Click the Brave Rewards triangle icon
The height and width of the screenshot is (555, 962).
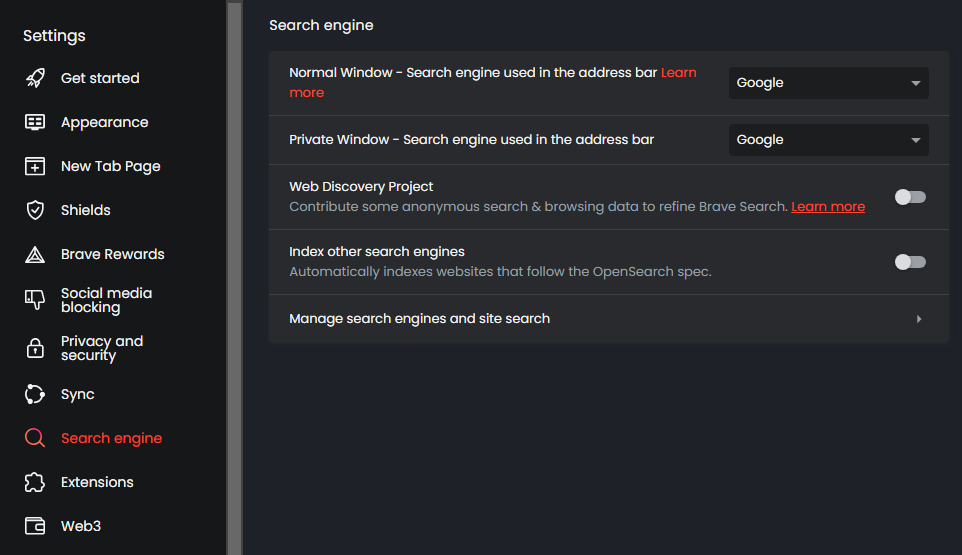click(x=35, y=254)
